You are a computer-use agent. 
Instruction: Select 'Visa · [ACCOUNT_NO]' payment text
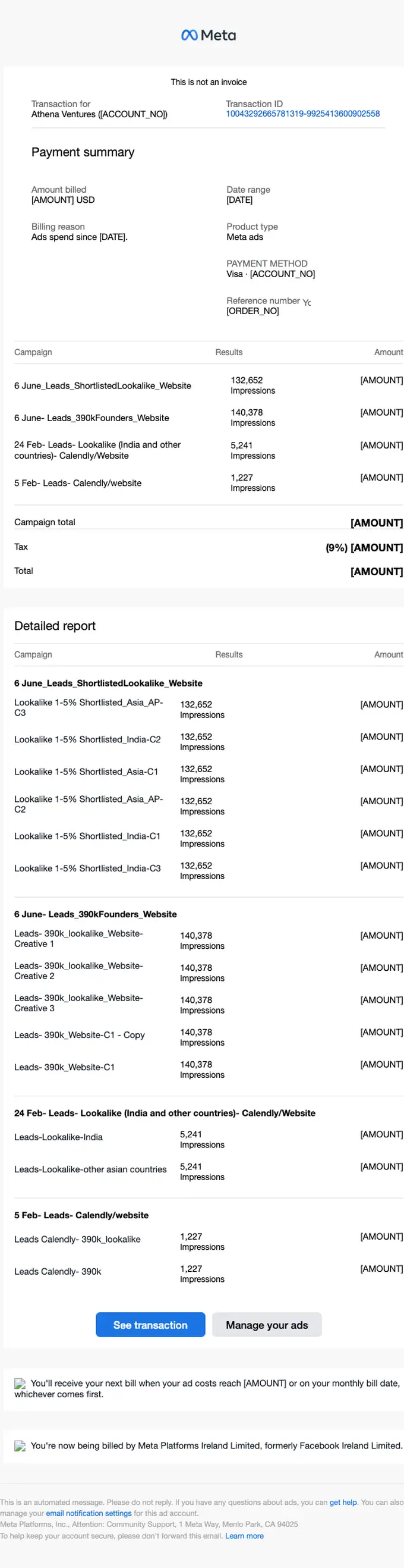click(271, 275)
